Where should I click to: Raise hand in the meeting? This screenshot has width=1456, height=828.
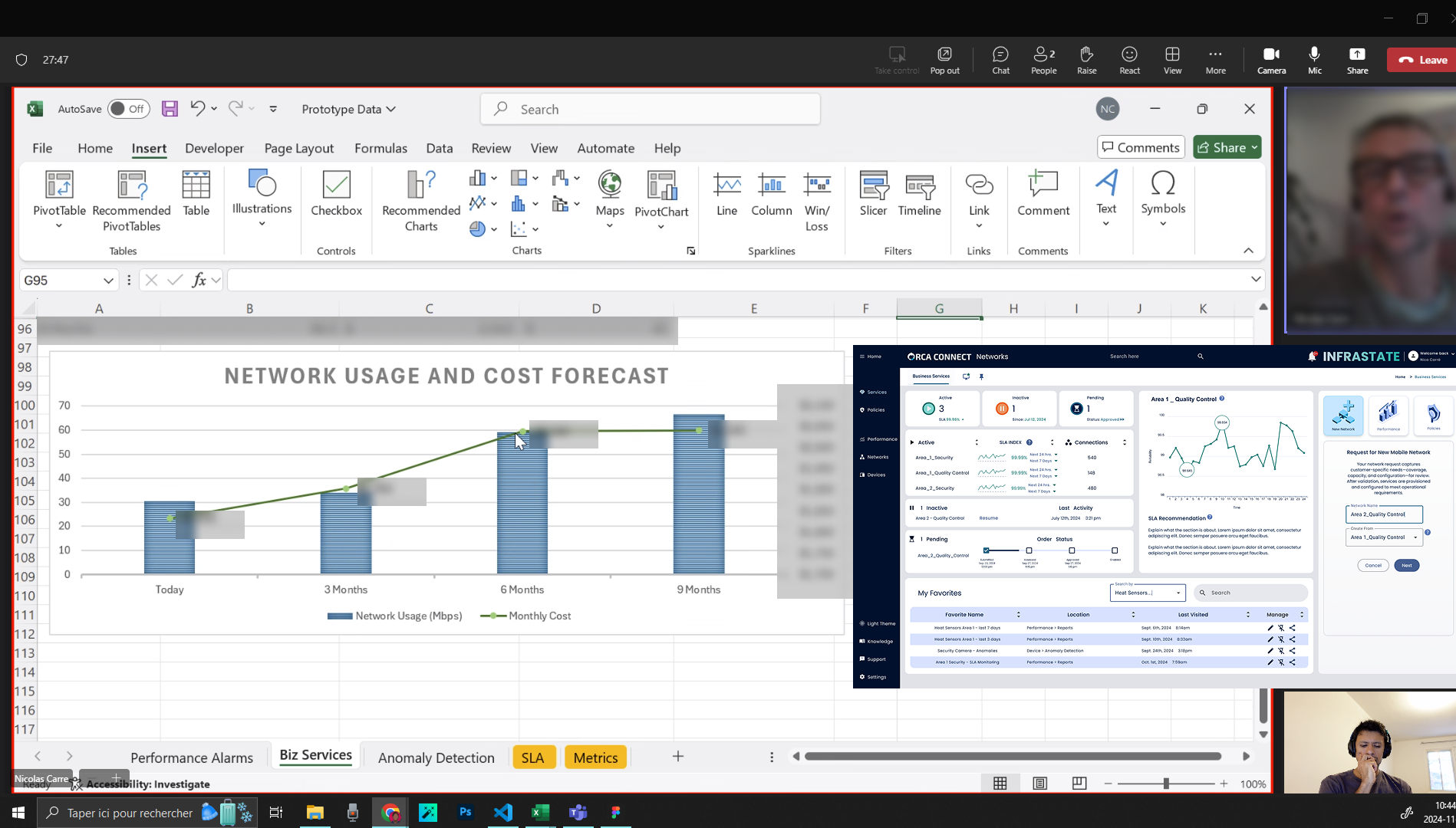pyautogui.click(x=1086, y=60)
